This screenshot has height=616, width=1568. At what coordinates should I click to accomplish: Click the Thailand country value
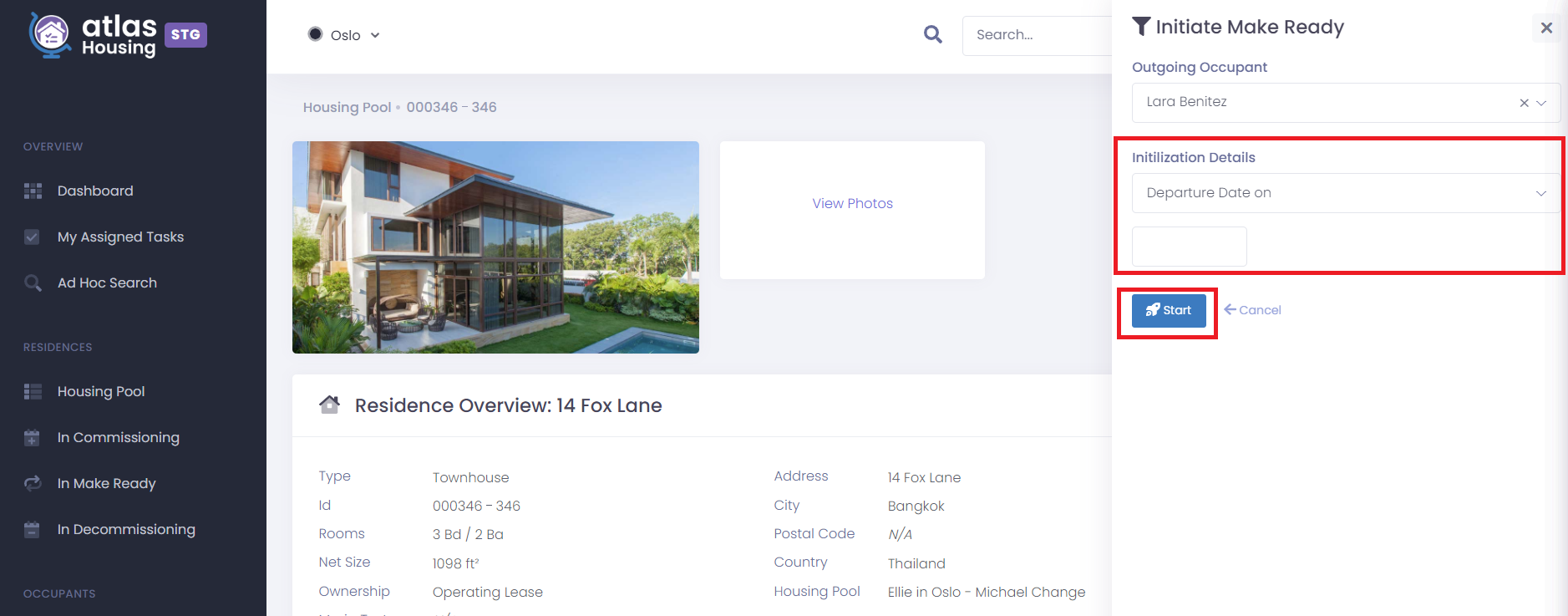tap(916, 564)
